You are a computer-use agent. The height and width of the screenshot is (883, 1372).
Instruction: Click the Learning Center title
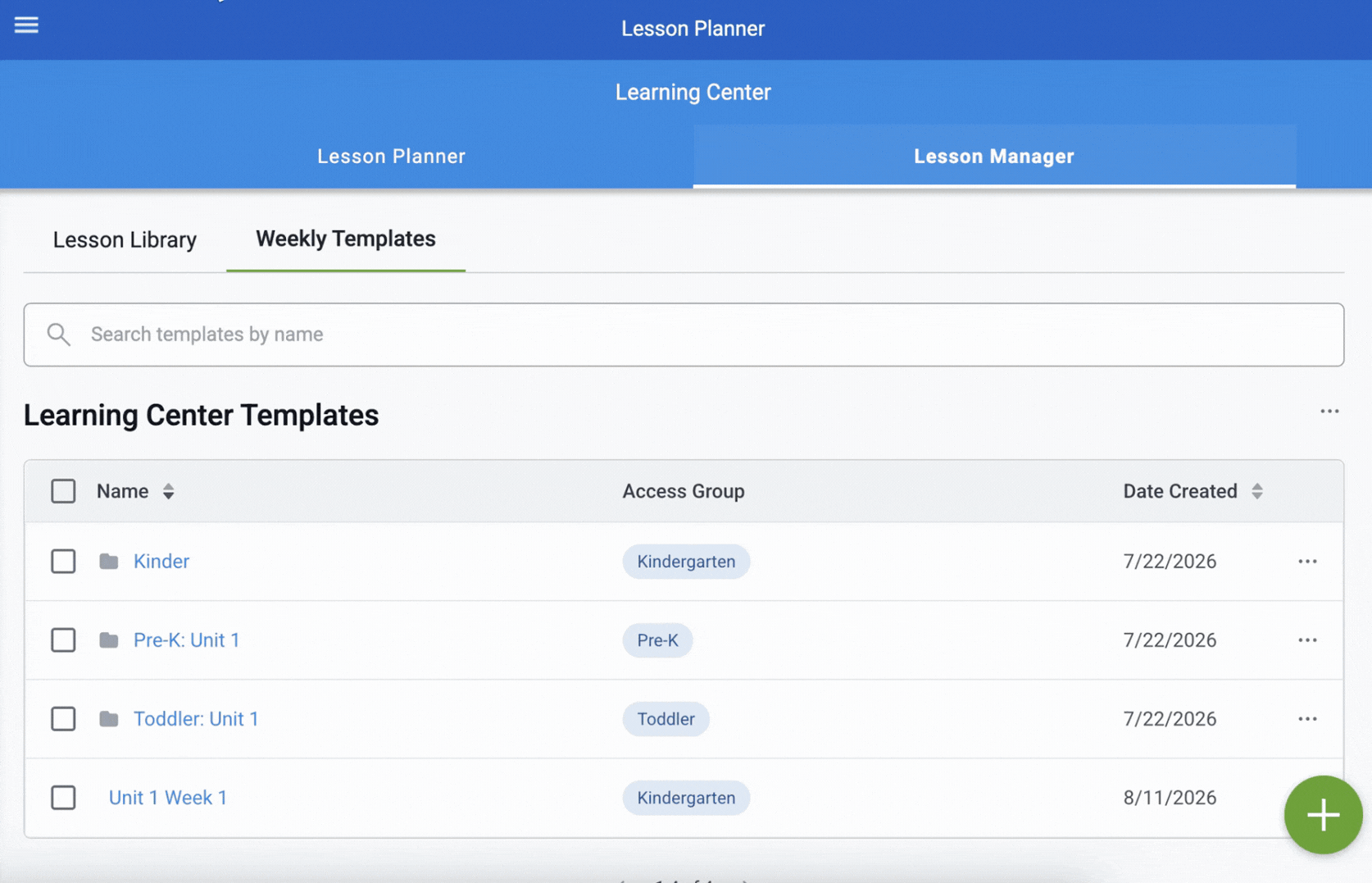pos(693,92)
